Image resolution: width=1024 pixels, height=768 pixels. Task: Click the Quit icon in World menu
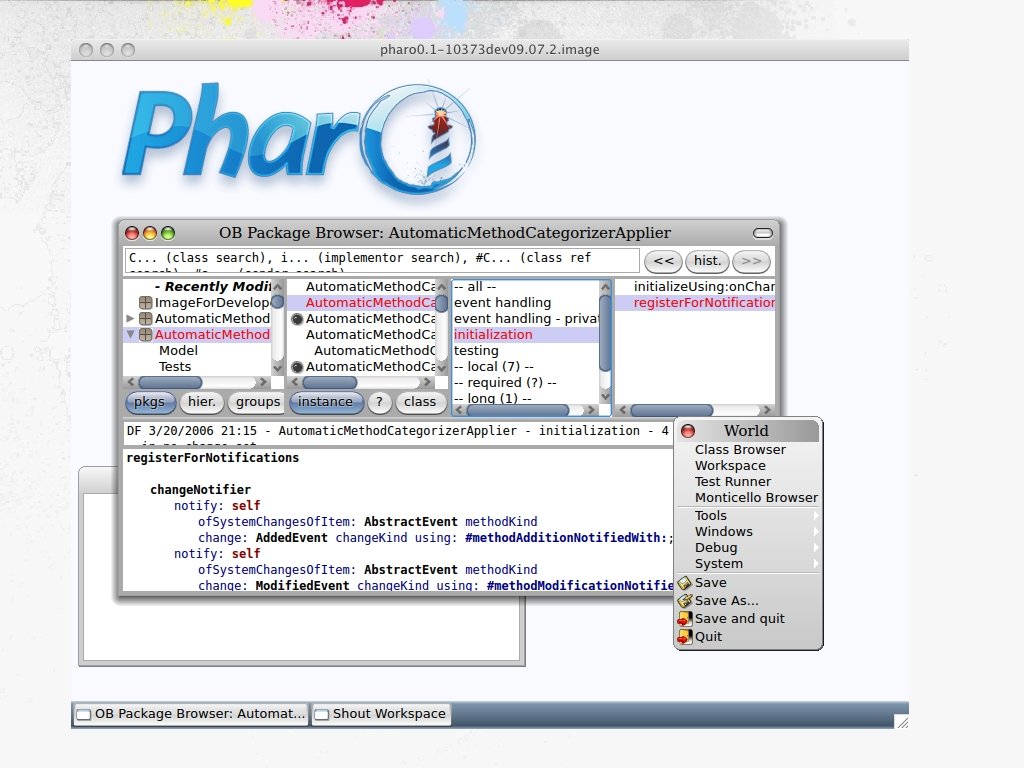684,637
